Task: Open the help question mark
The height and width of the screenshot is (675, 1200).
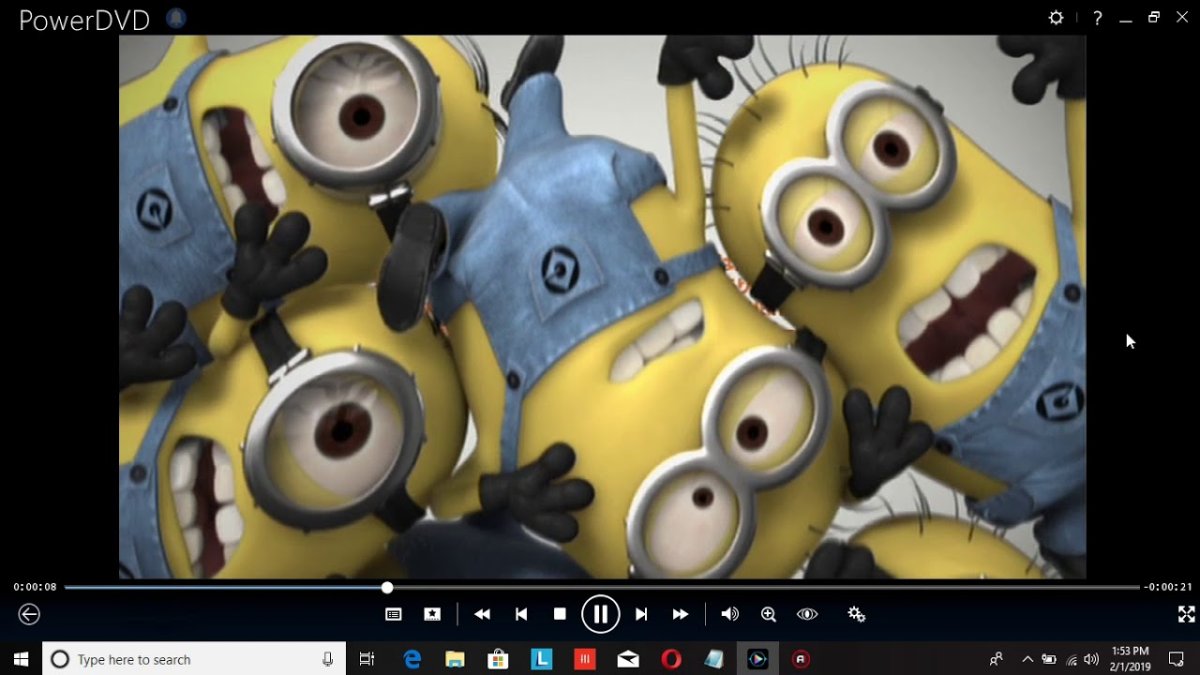Action: [1098, 18]
